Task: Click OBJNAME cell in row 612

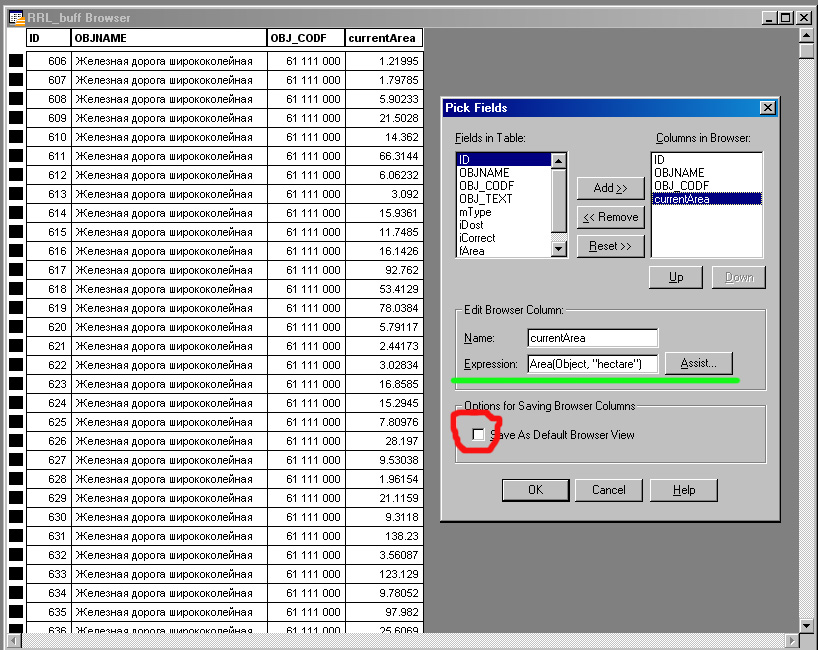Action: click(x=169, y=175)
